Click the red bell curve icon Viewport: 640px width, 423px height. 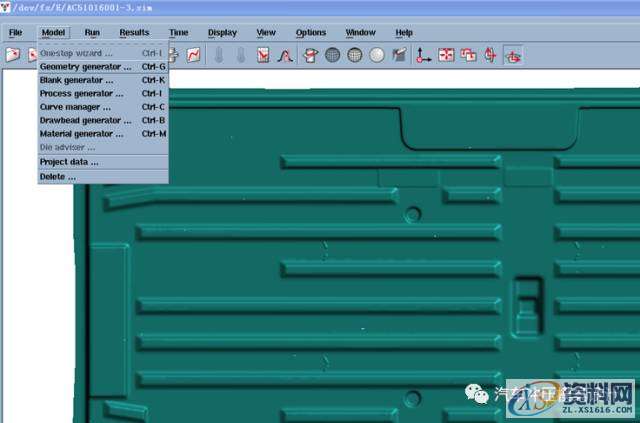coord(284,55)
